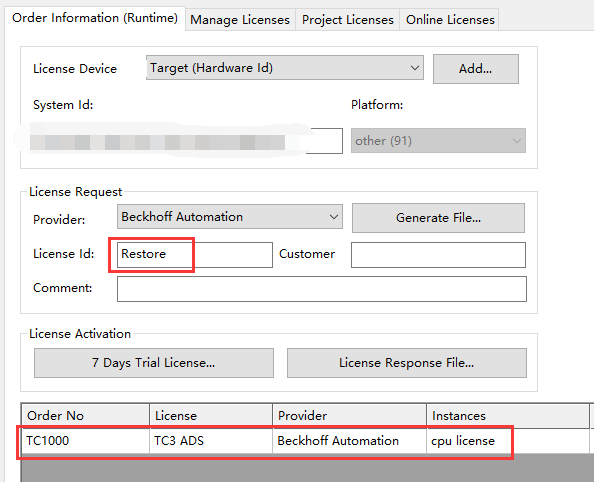Click the License column header
Image resolution: width=594 pixels, height=482 pixels.
[211, 416]
